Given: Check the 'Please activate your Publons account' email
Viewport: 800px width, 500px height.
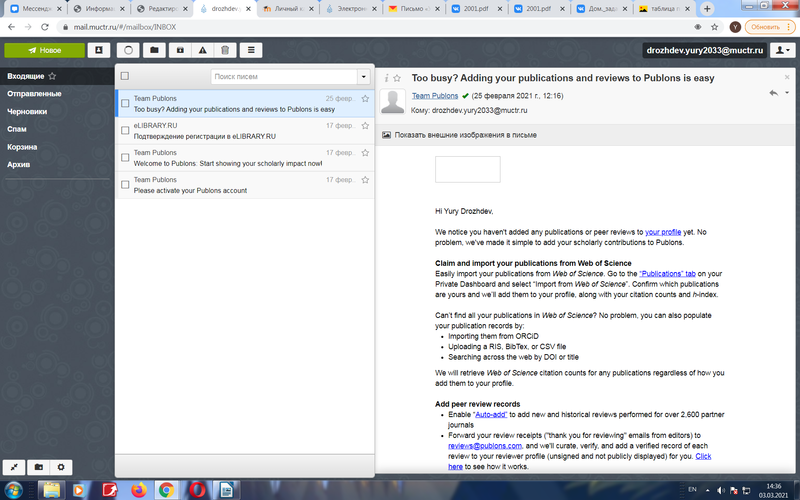Looking at the screenshot, I should coord(125,184).
